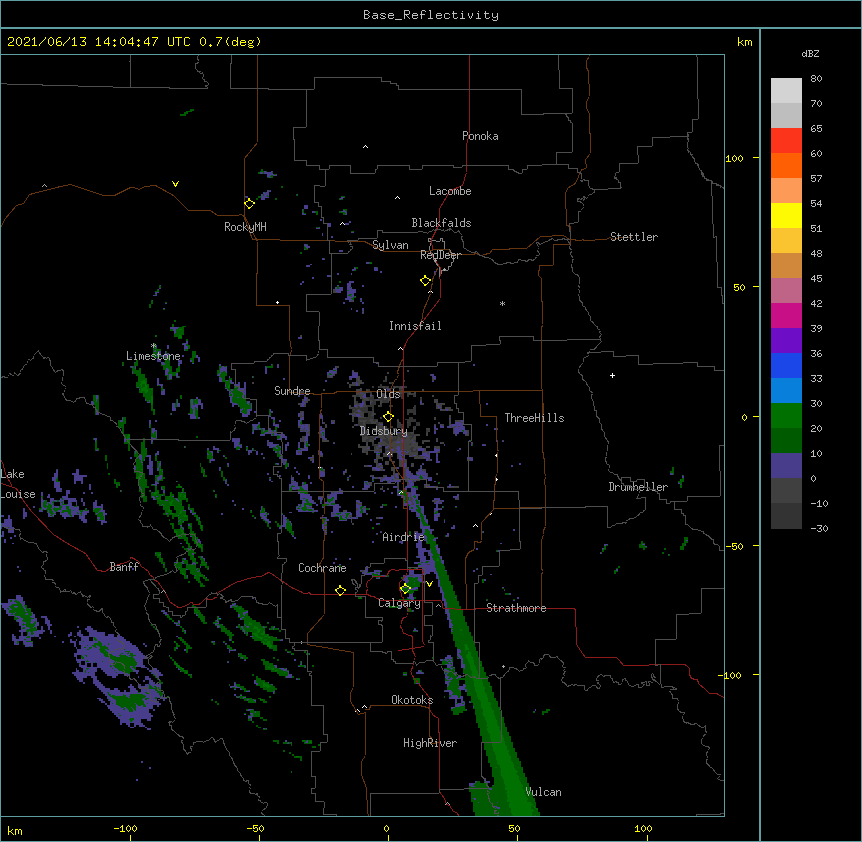Click the Lake Louise label

[18, 484]
